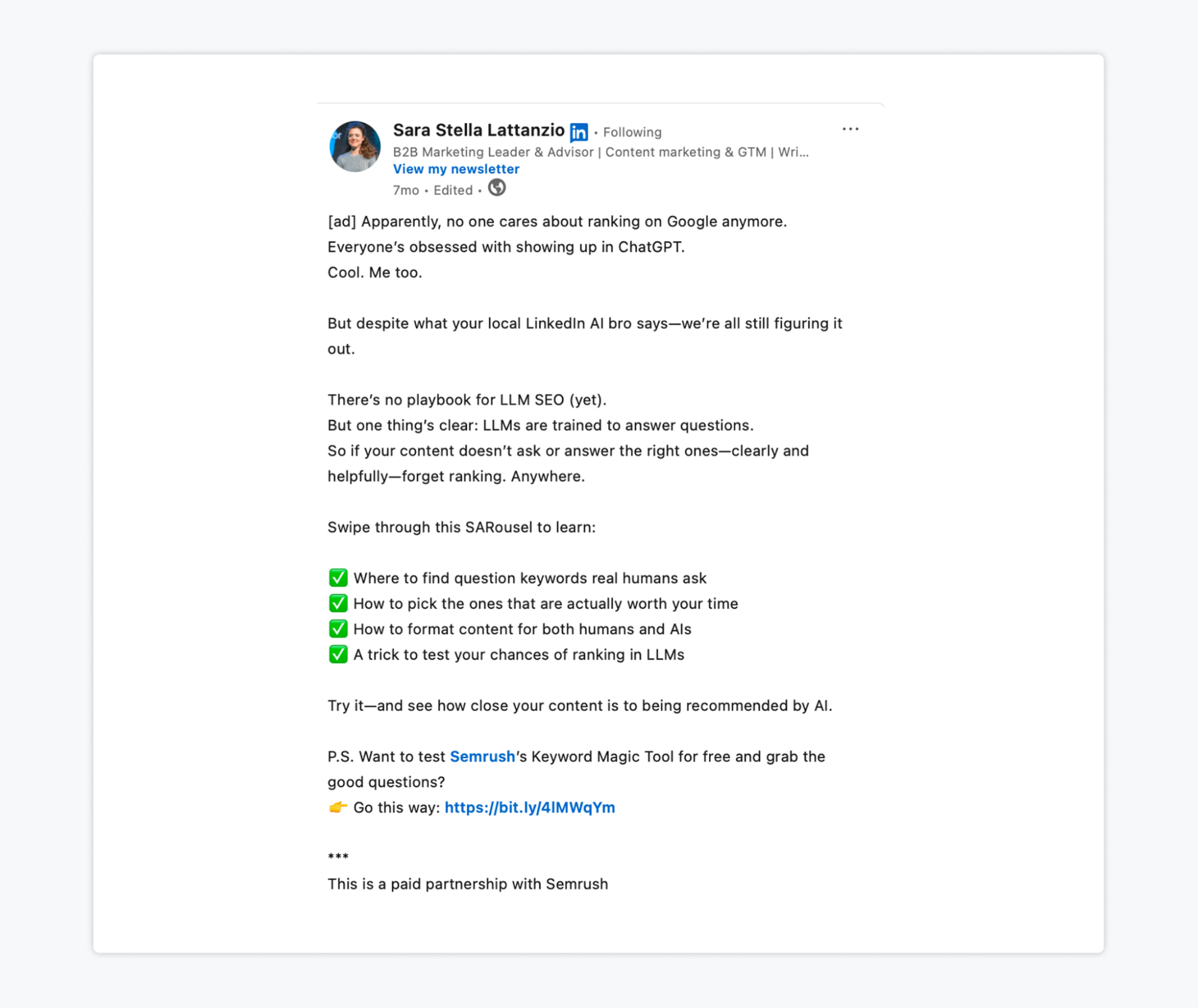This screenshot has width=1198, height=1008.
Task: Click the checkmark before "How to format content"
Action: [x=338, y=629]
